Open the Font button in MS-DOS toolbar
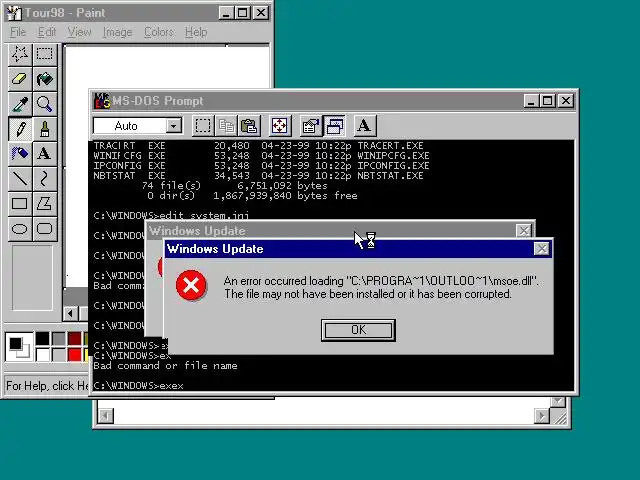 pos(364,126)
